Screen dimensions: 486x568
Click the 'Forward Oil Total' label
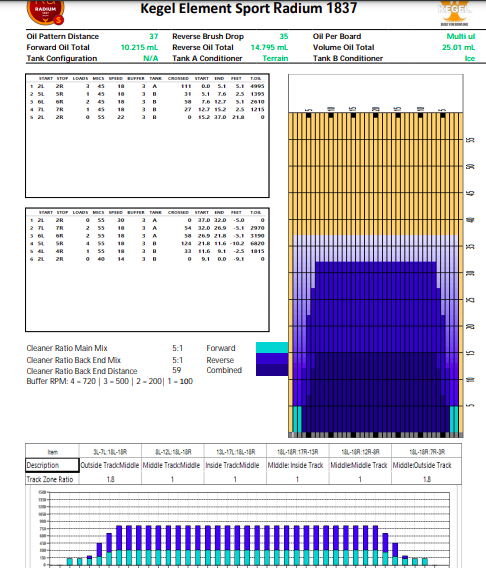(58, 47)
